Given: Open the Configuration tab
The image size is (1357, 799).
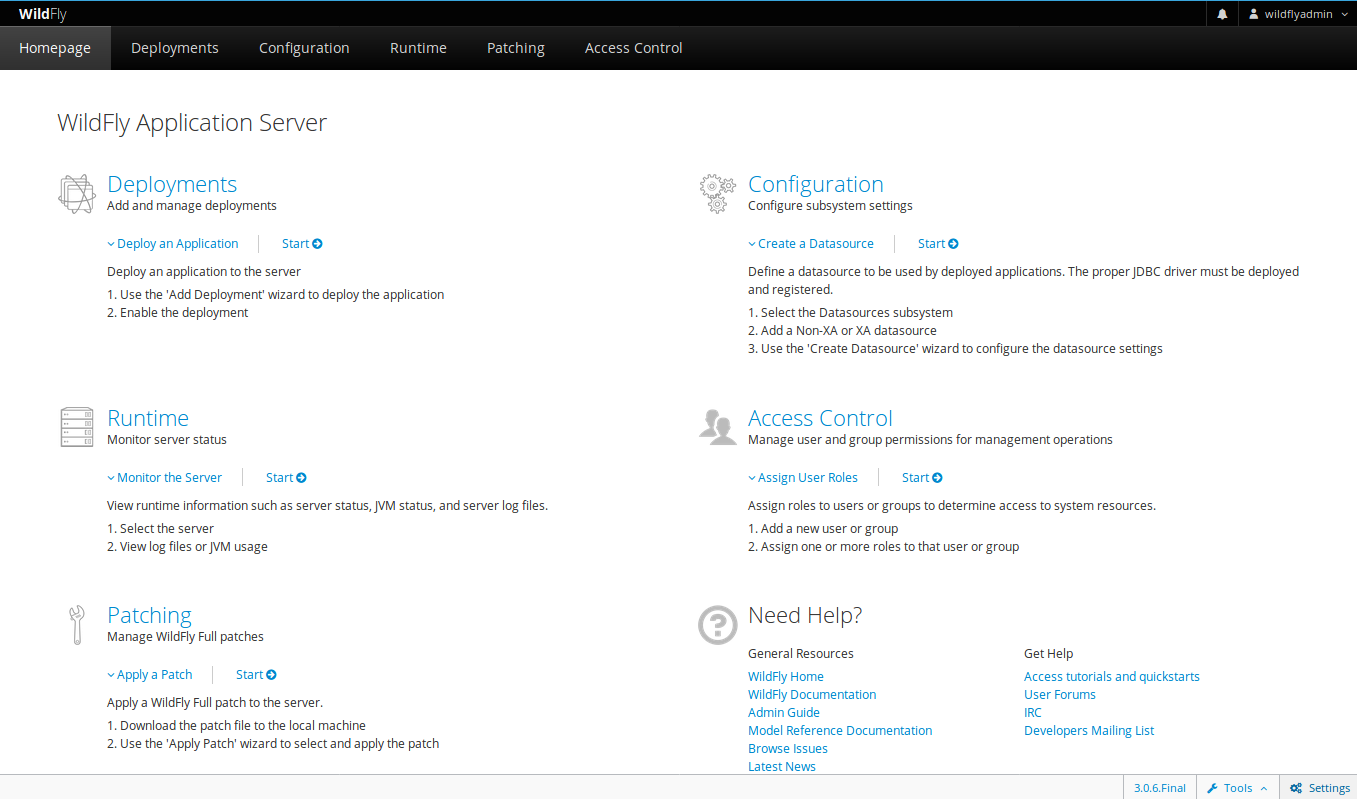Looking at the screenshot, I should [304, 48].
